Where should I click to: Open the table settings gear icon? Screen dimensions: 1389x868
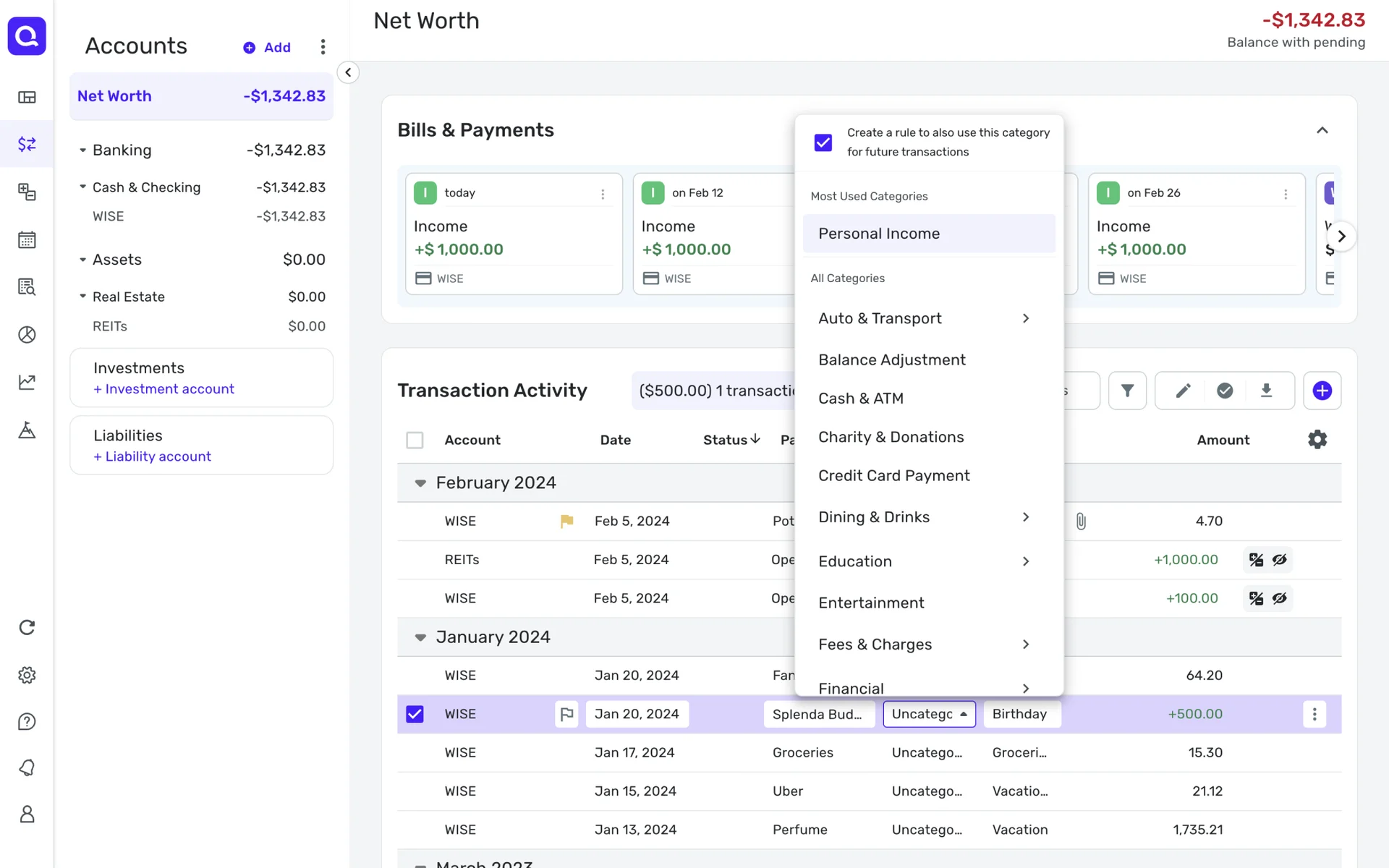pos(1317,439)
